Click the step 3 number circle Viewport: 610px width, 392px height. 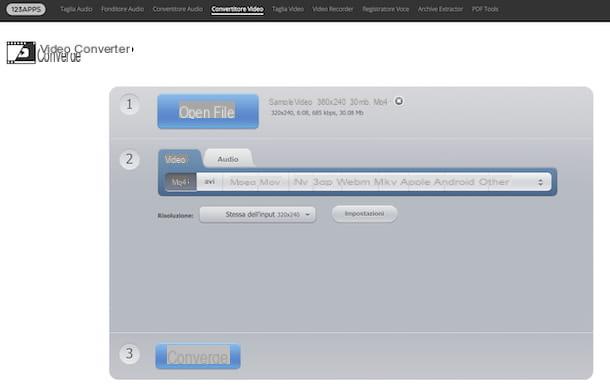[x=130, y=354]
